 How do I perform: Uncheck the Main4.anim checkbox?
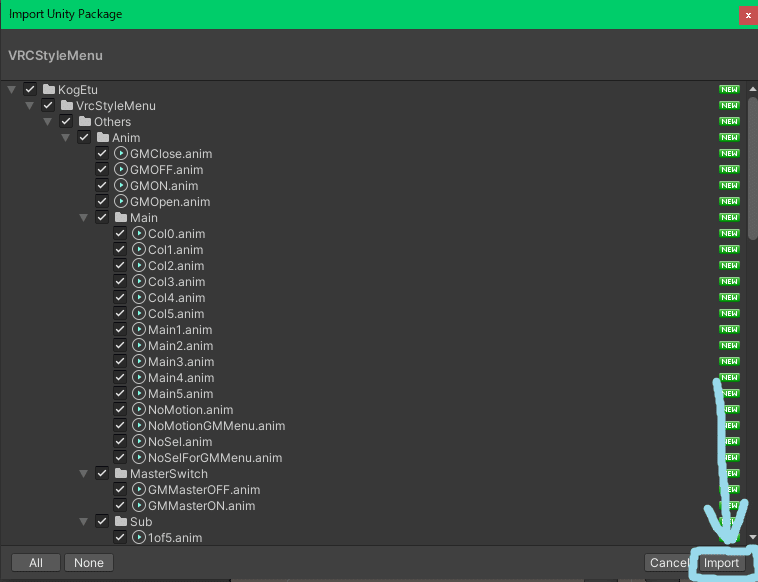(x=120, y=377)
